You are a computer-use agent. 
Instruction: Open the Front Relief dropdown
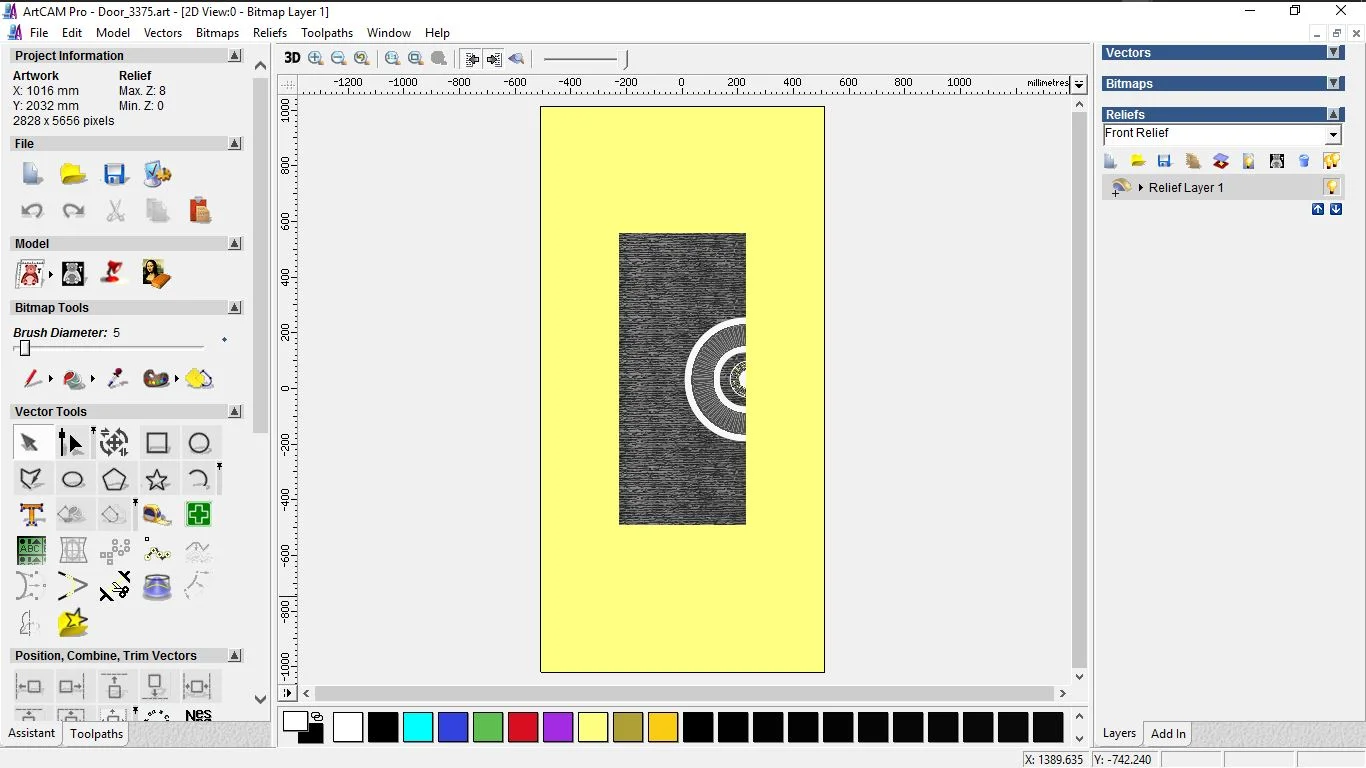click(1333, 135)
